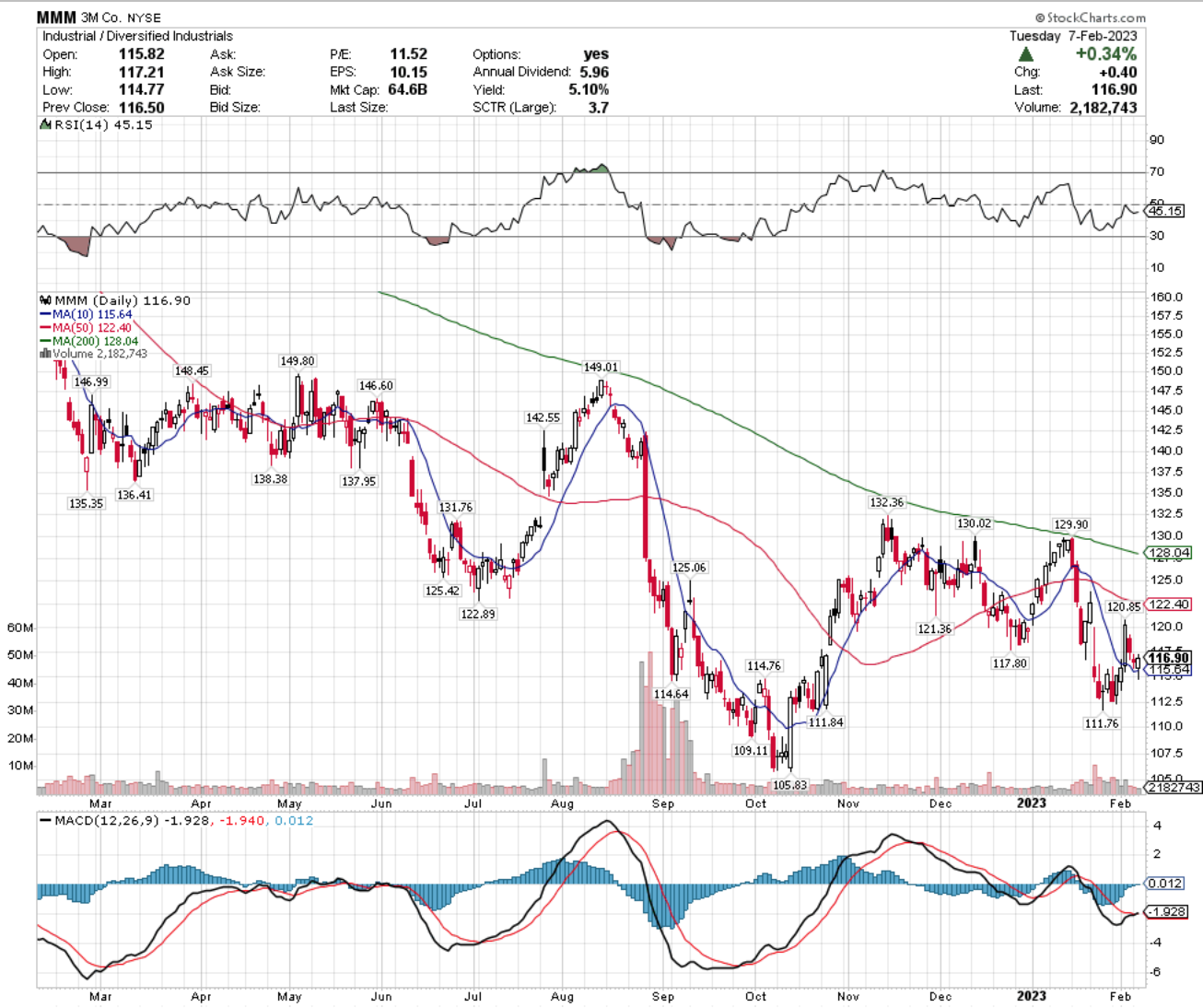Screen dimensions: 1203x1008
Task: Click the 135.35 low price label
Action: (x=86, y=503)
